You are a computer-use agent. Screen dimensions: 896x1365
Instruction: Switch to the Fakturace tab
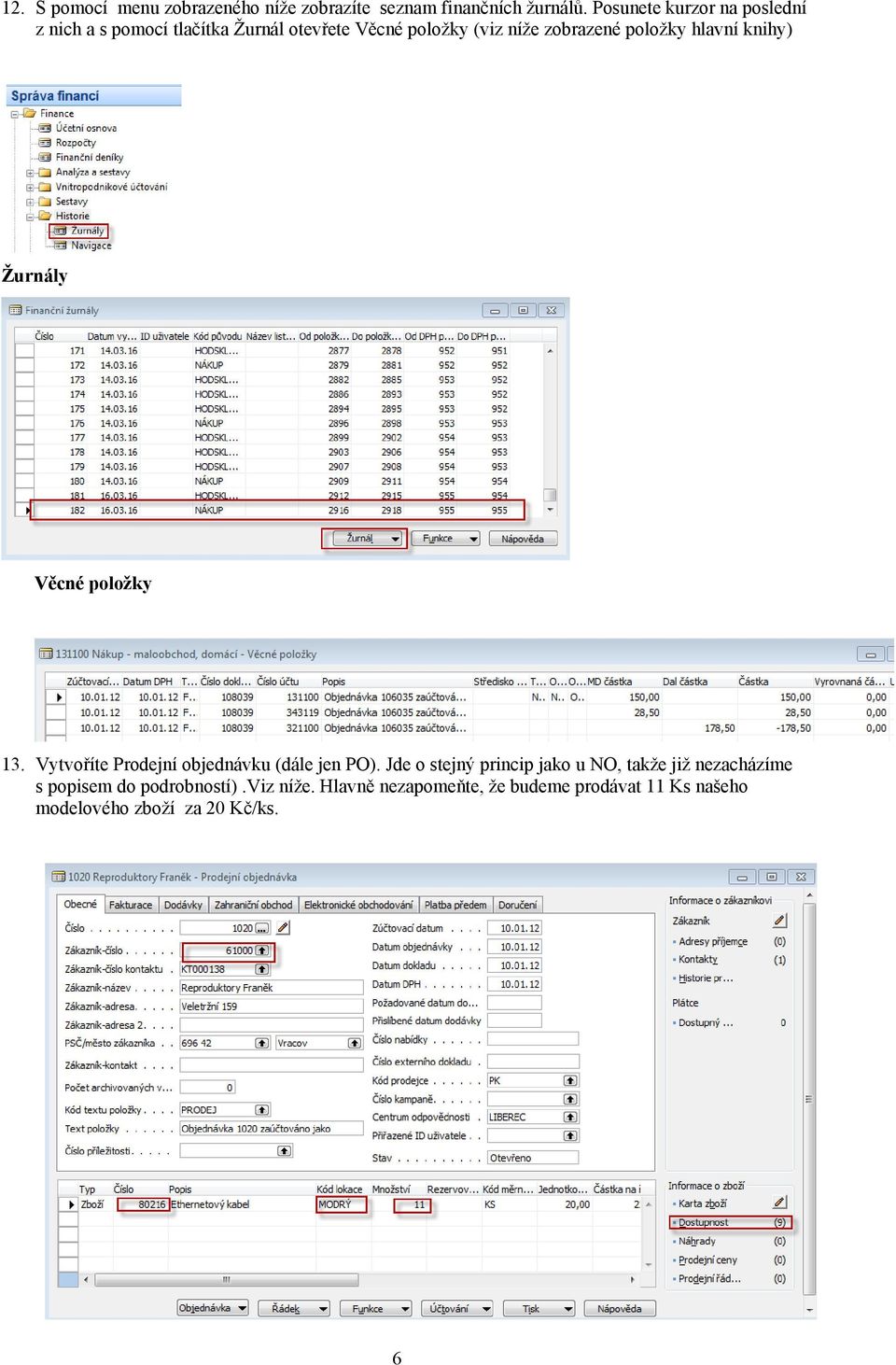pyautogui.click(x=131, y=905)
